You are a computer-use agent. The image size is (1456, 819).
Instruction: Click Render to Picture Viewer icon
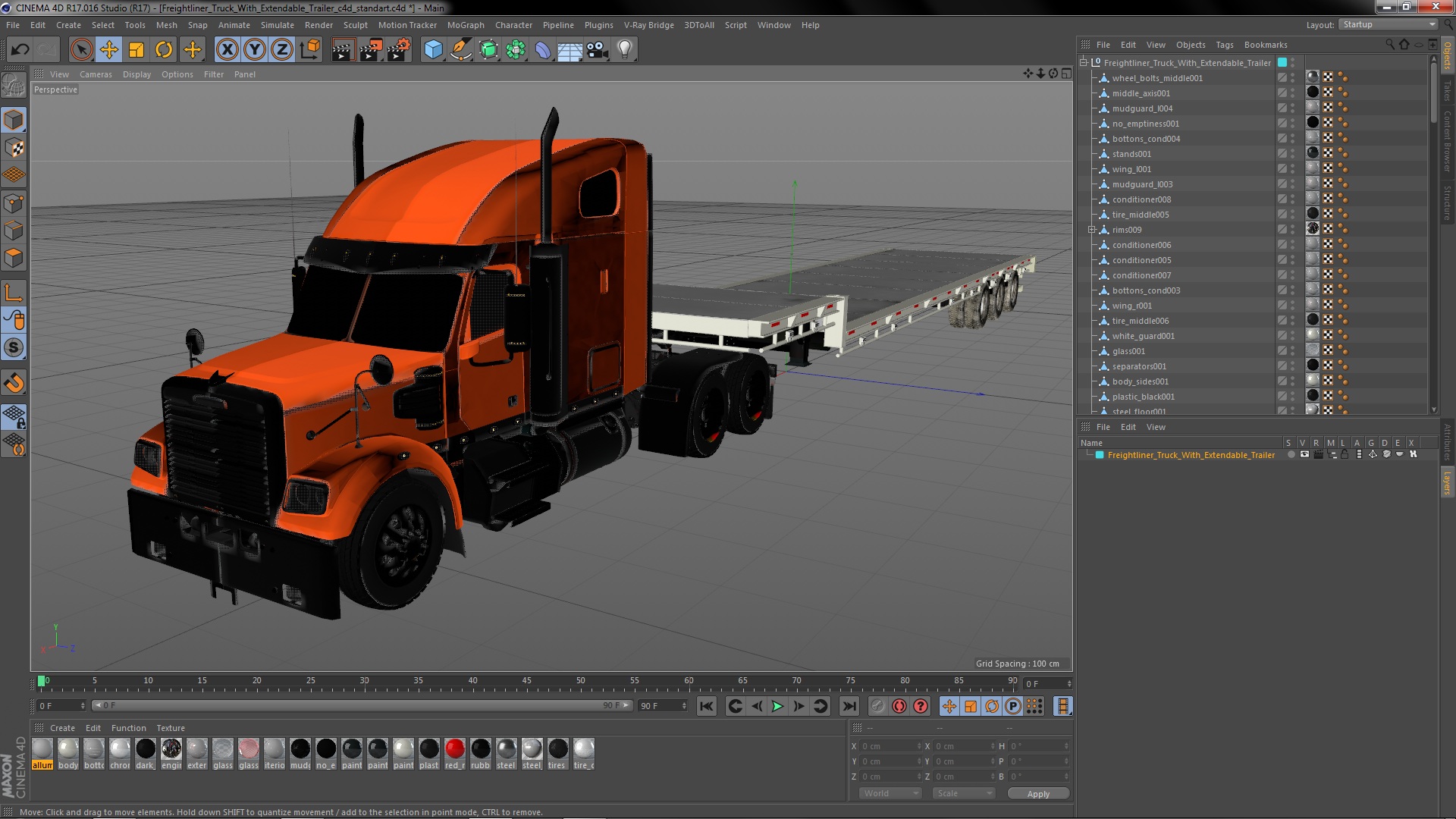point(371,50)
